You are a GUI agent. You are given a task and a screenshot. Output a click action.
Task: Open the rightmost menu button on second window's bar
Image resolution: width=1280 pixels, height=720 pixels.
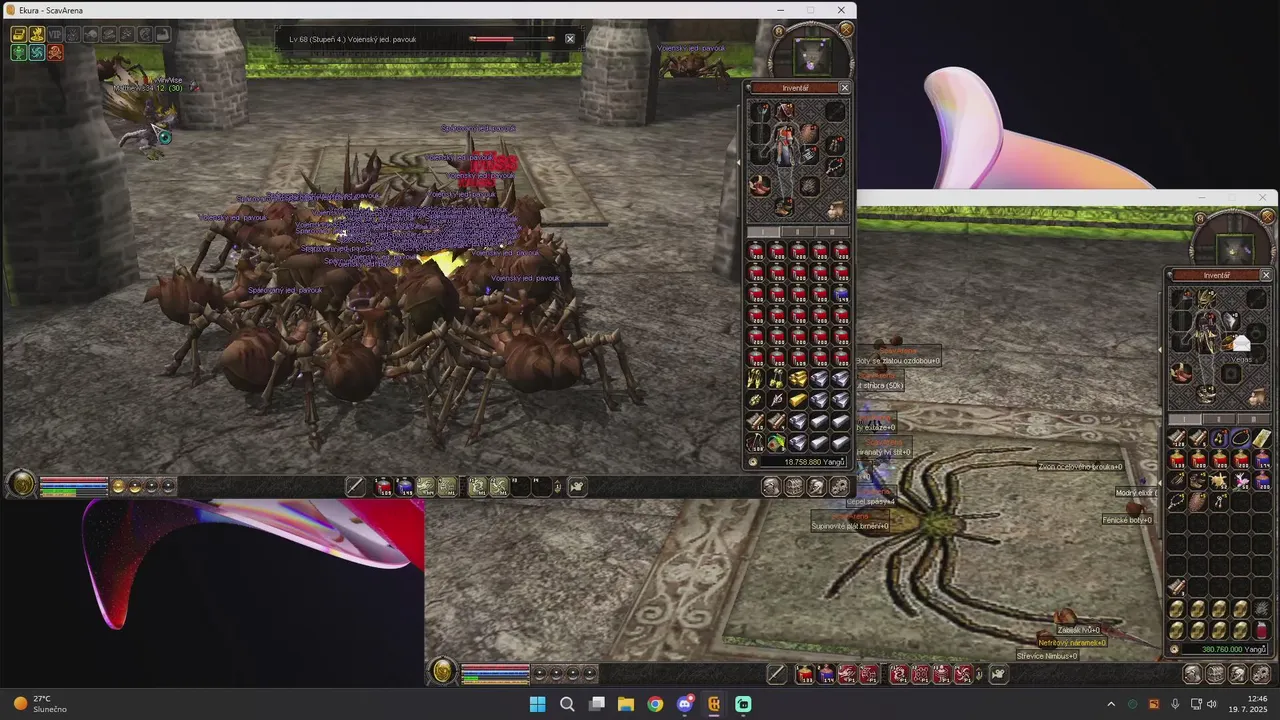pyautogui.click(x=1260, y=674)
